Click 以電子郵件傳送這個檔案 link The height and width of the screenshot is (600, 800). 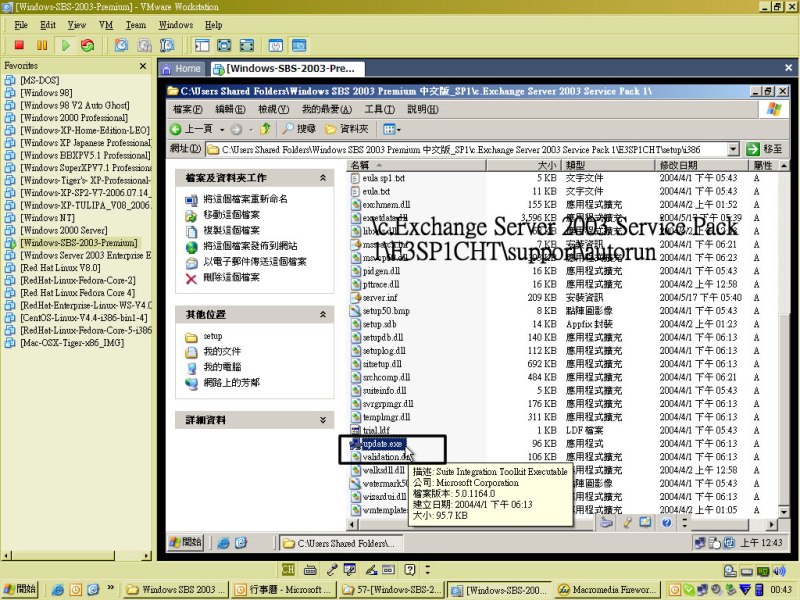255,262
